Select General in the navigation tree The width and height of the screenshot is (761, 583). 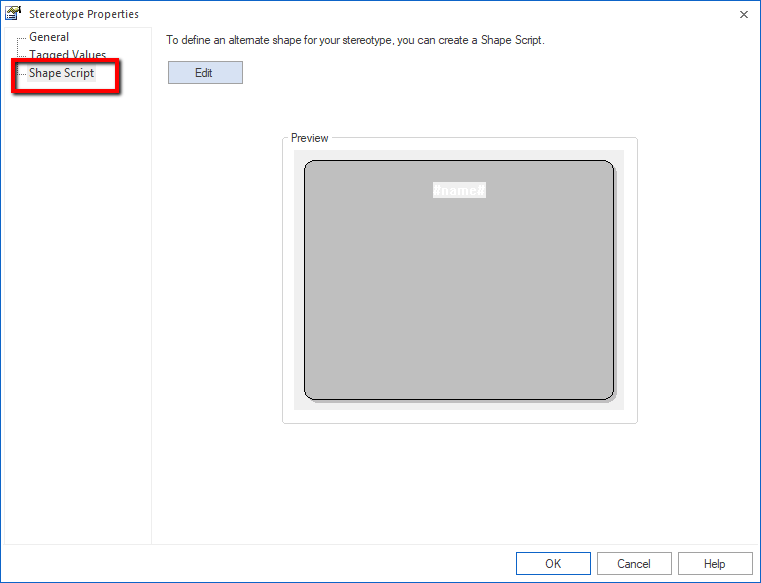point(49,37)
